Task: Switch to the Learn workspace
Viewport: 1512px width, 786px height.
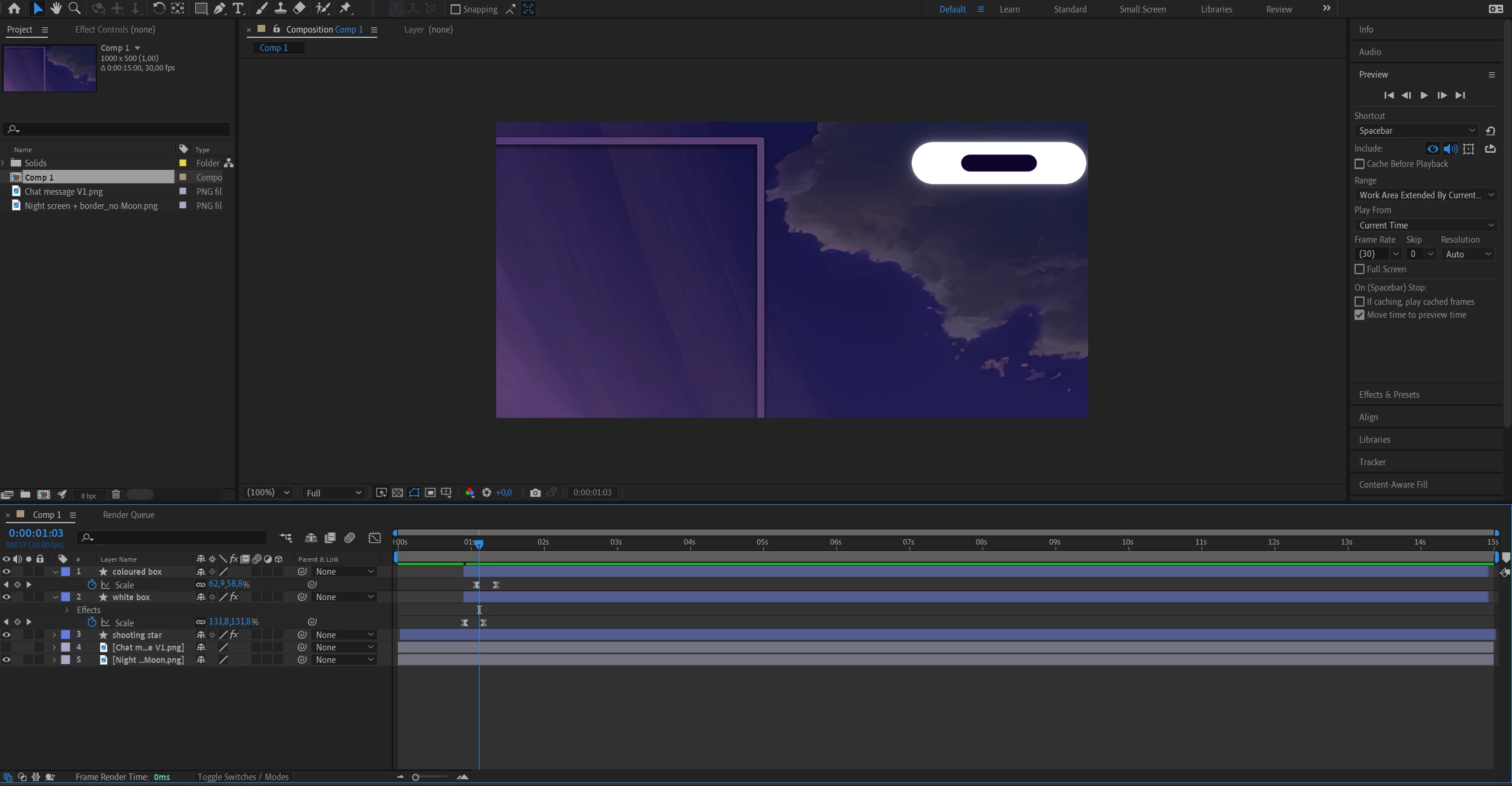Action: click(x=1009, y=9)
